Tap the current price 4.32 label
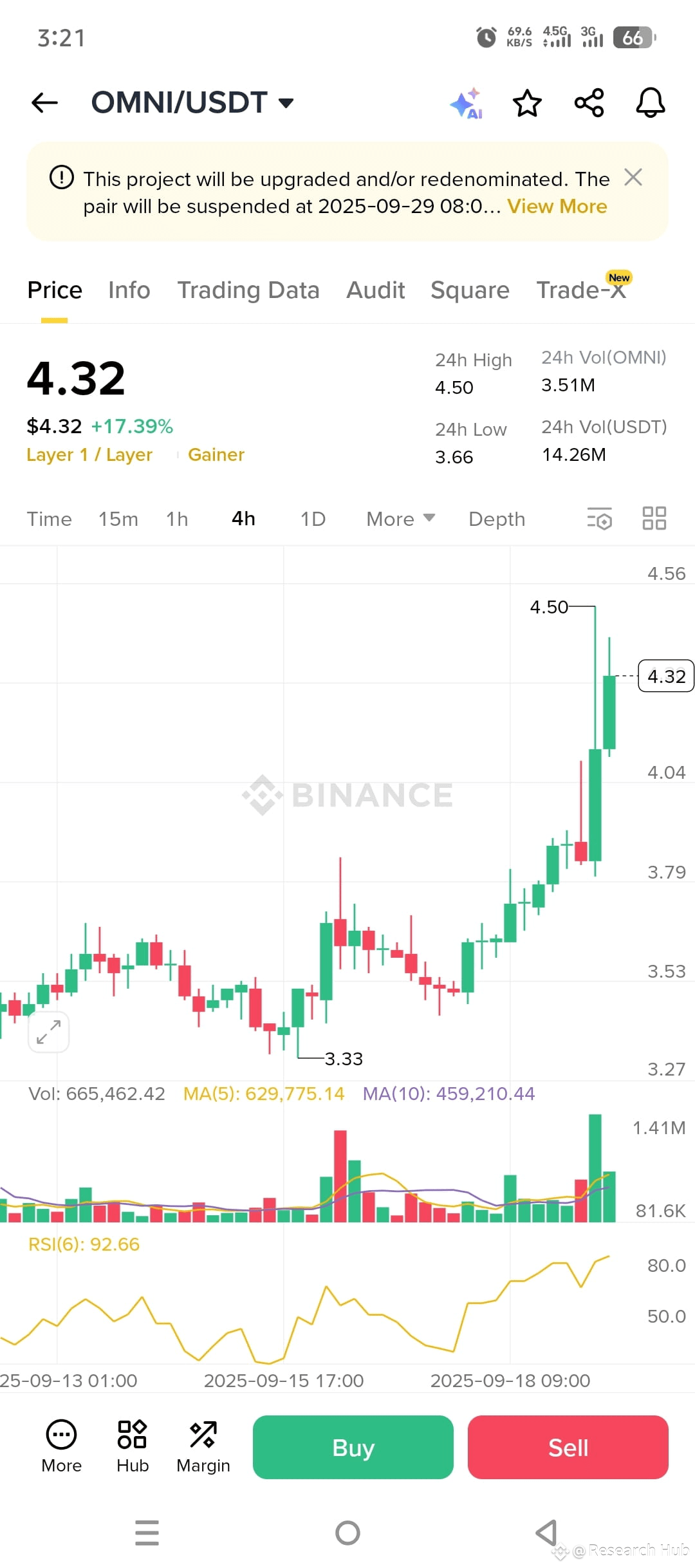This screenshot has width=695, height=1568. [x=666, y=676]
